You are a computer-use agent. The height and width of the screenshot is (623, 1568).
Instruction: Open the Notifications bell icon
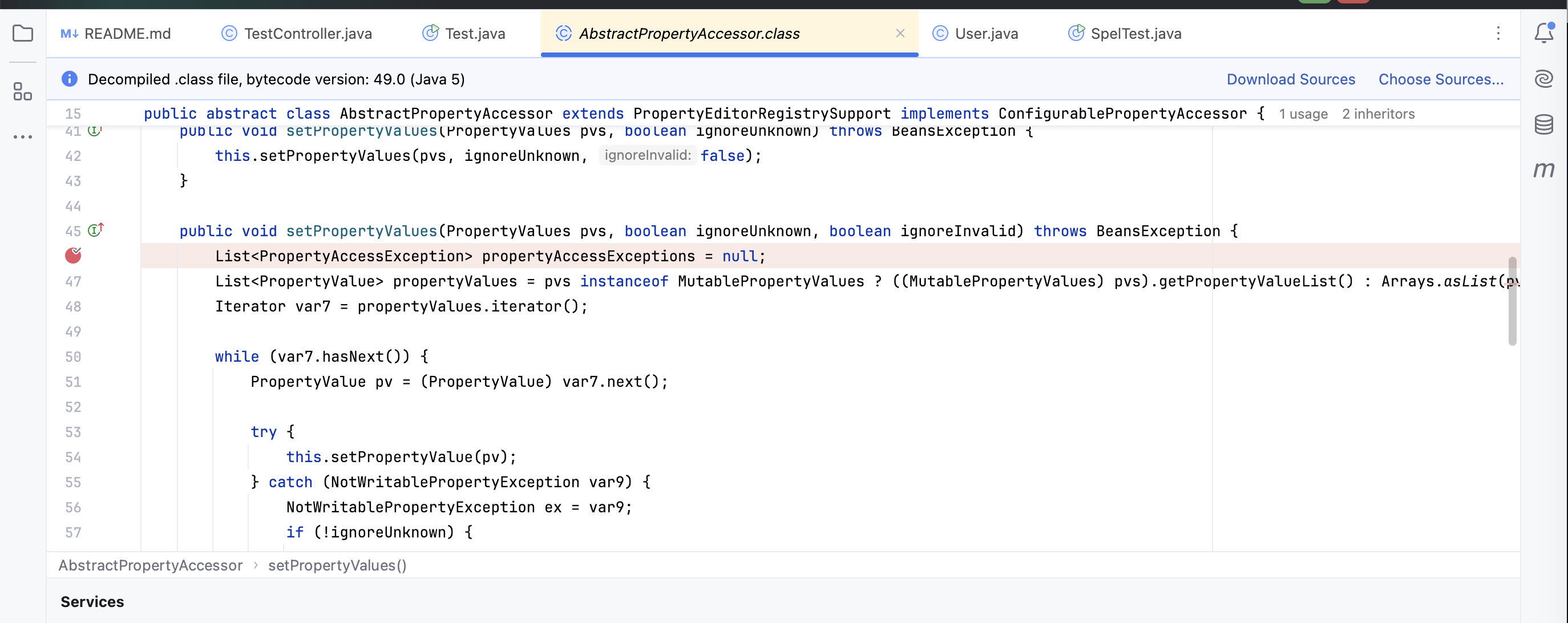(x=1543, y=33)
